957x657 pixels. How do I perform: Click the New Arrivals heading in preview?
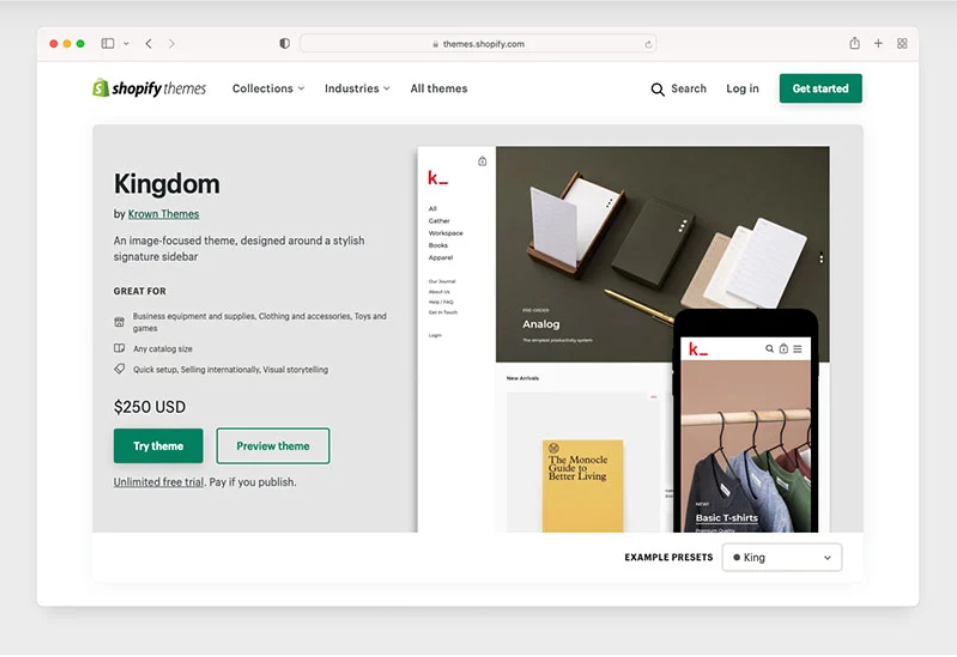coord(522,378)
